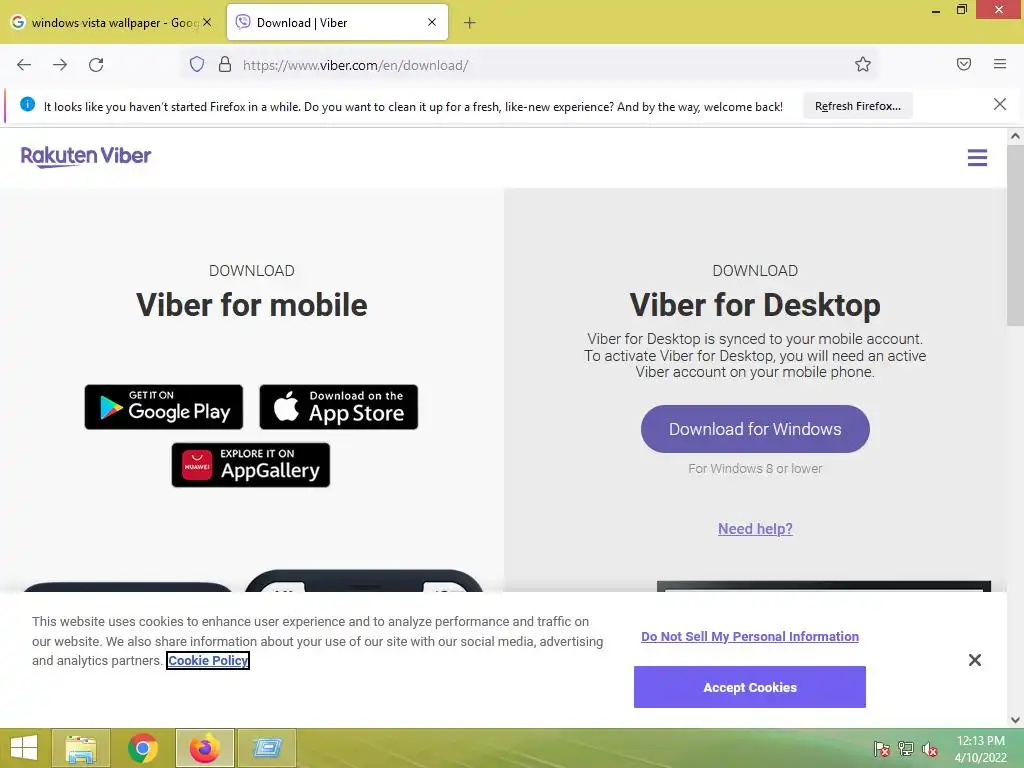Close the Download | Viber tab
The height and width of the screenshot is (768, 1024).
(x=432, y=22)
